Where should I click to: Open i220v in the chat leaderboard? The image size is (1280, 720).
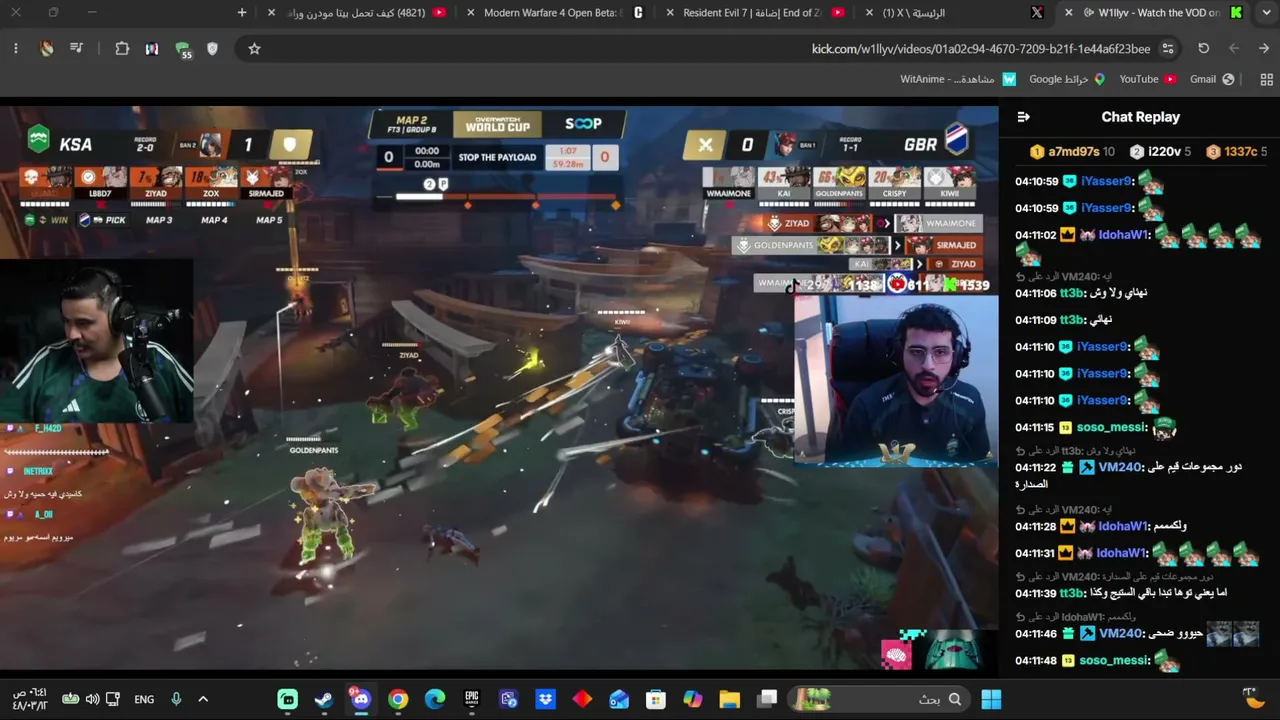(1160, 152)
